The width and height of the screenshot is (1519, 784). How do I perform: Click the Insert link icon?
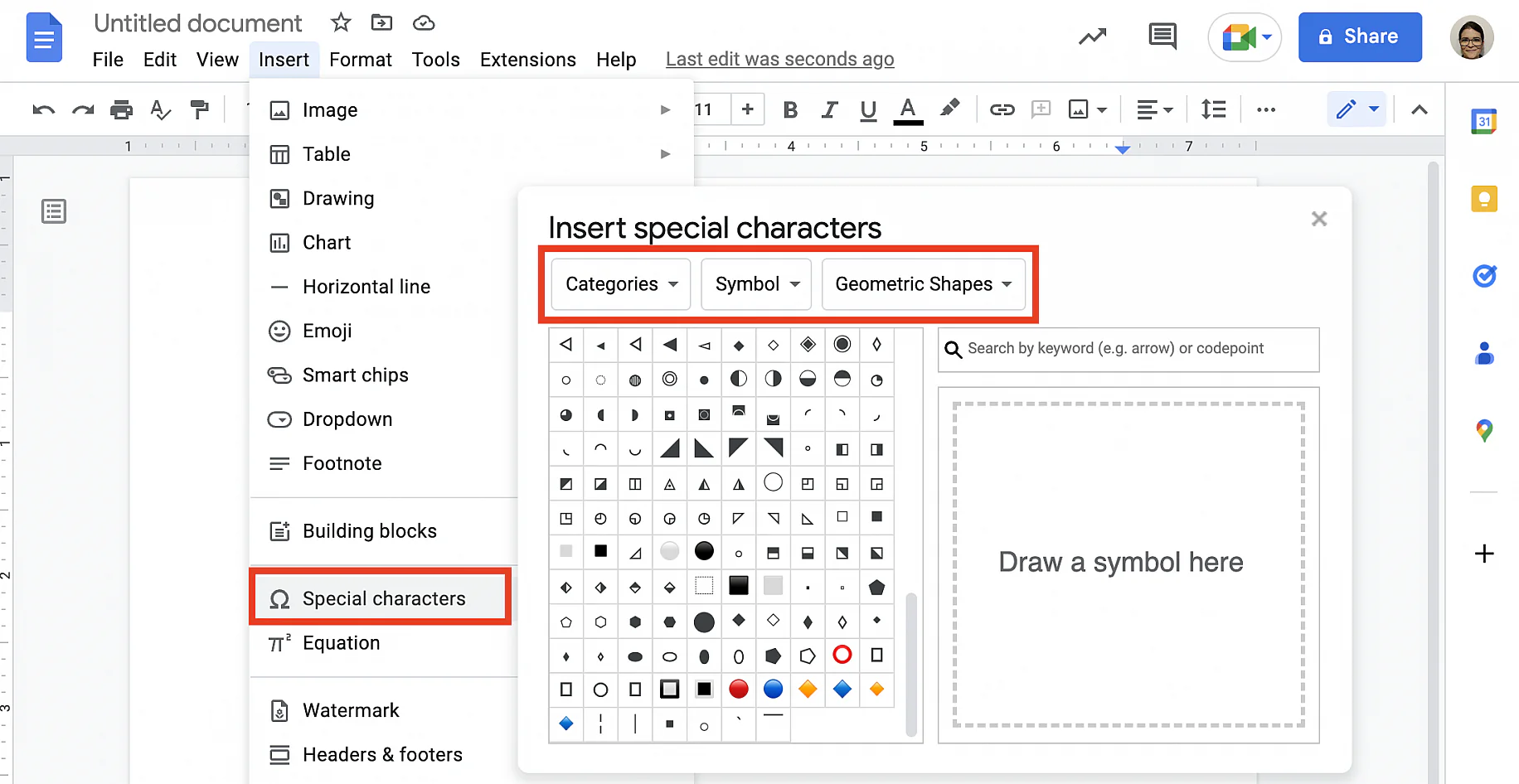pyautogui.click(x=1002, y=109)
